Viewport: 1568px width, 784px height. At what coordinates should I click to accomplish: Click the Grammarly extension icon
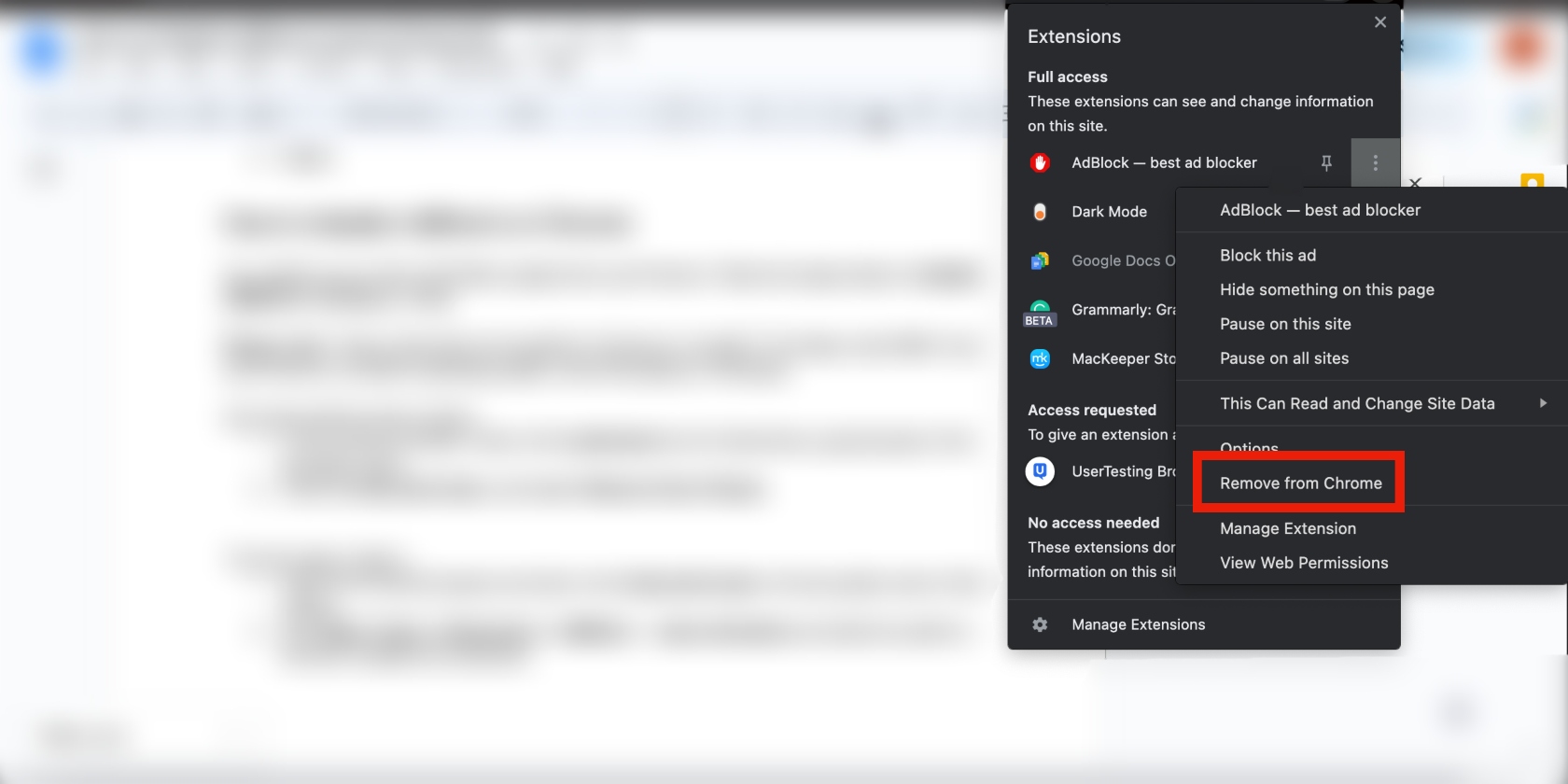[1040, 311]
